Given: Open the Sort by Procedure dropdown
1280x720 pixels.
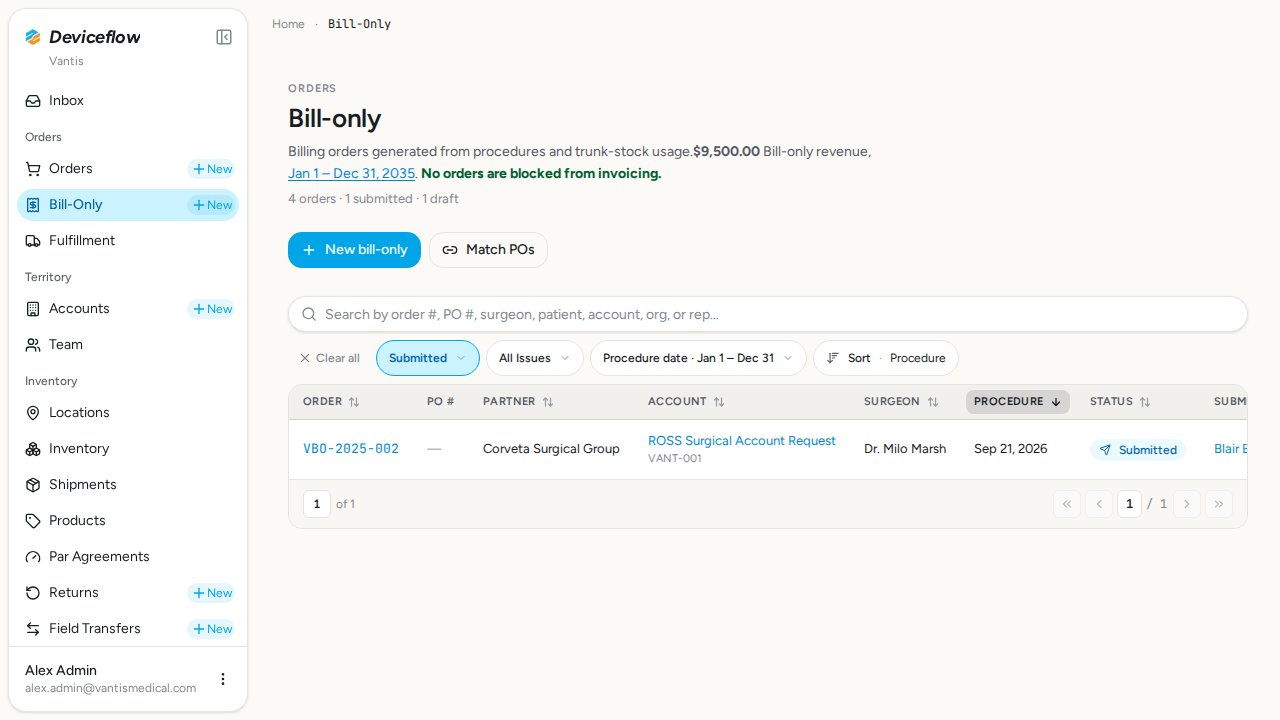Looking at the screenshot, I should 886,358.
